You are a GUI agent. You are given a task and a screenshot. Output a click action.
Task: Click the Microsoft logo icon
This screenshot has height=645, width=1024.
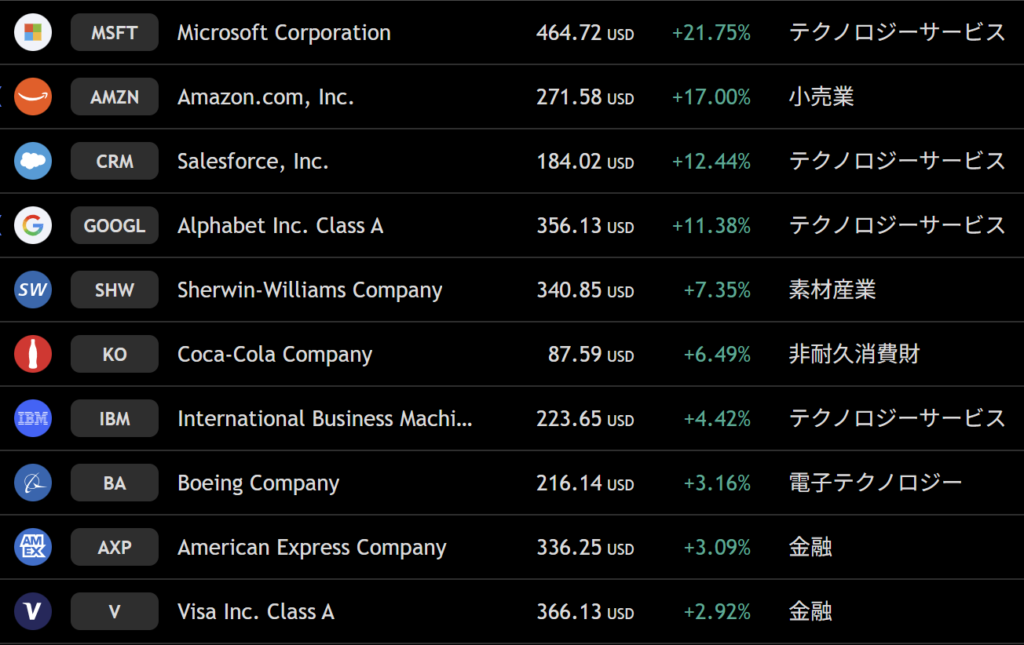33,32
